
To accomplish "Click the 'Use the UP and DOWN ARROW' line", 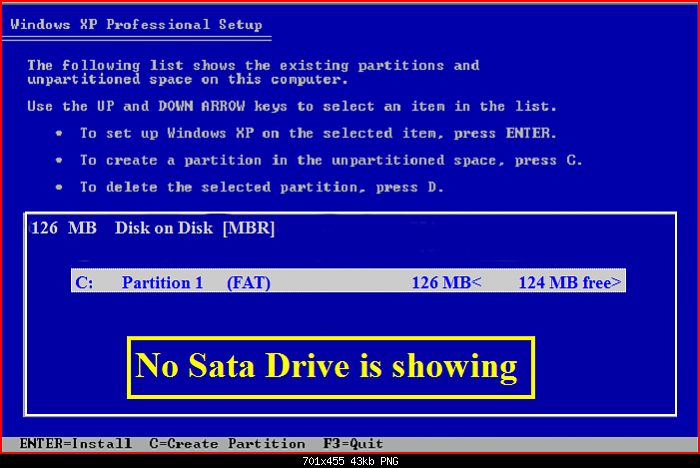I will 292,106.
